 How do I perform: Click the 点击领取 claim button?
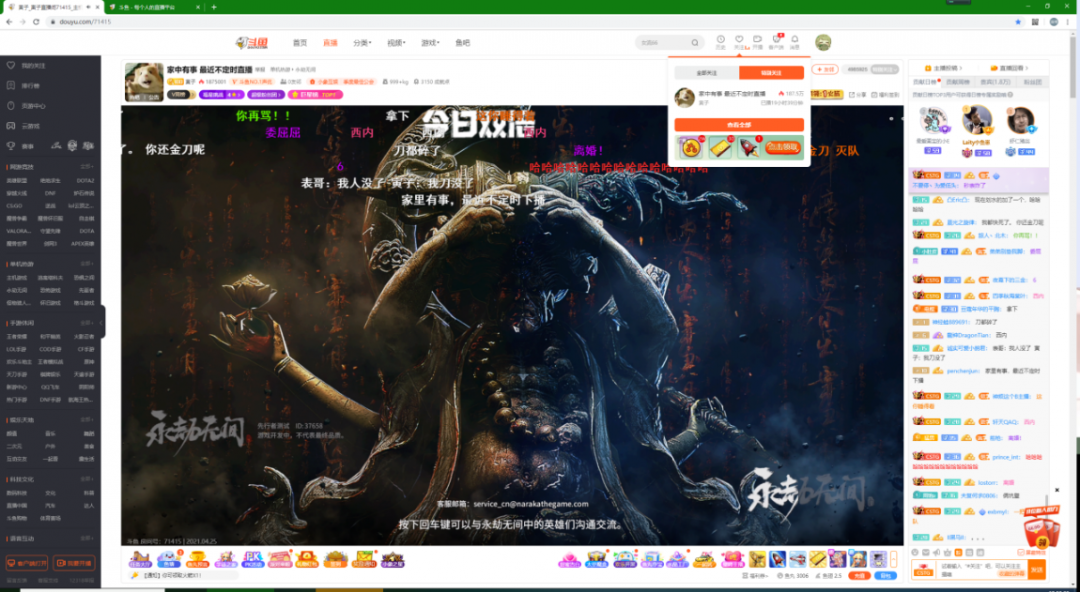click(x=783, y=147)
